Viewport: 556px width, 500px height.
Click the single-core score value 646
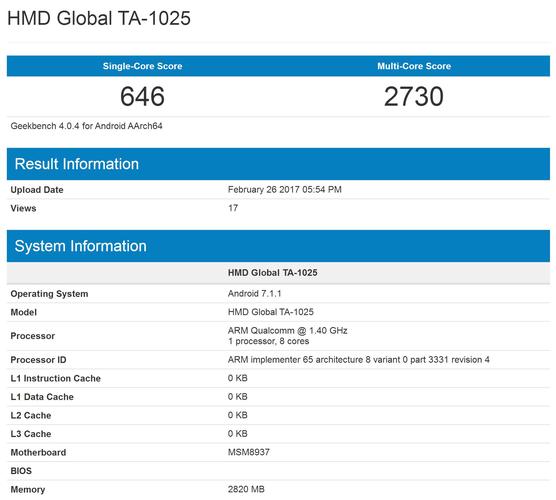coord(142,96)
